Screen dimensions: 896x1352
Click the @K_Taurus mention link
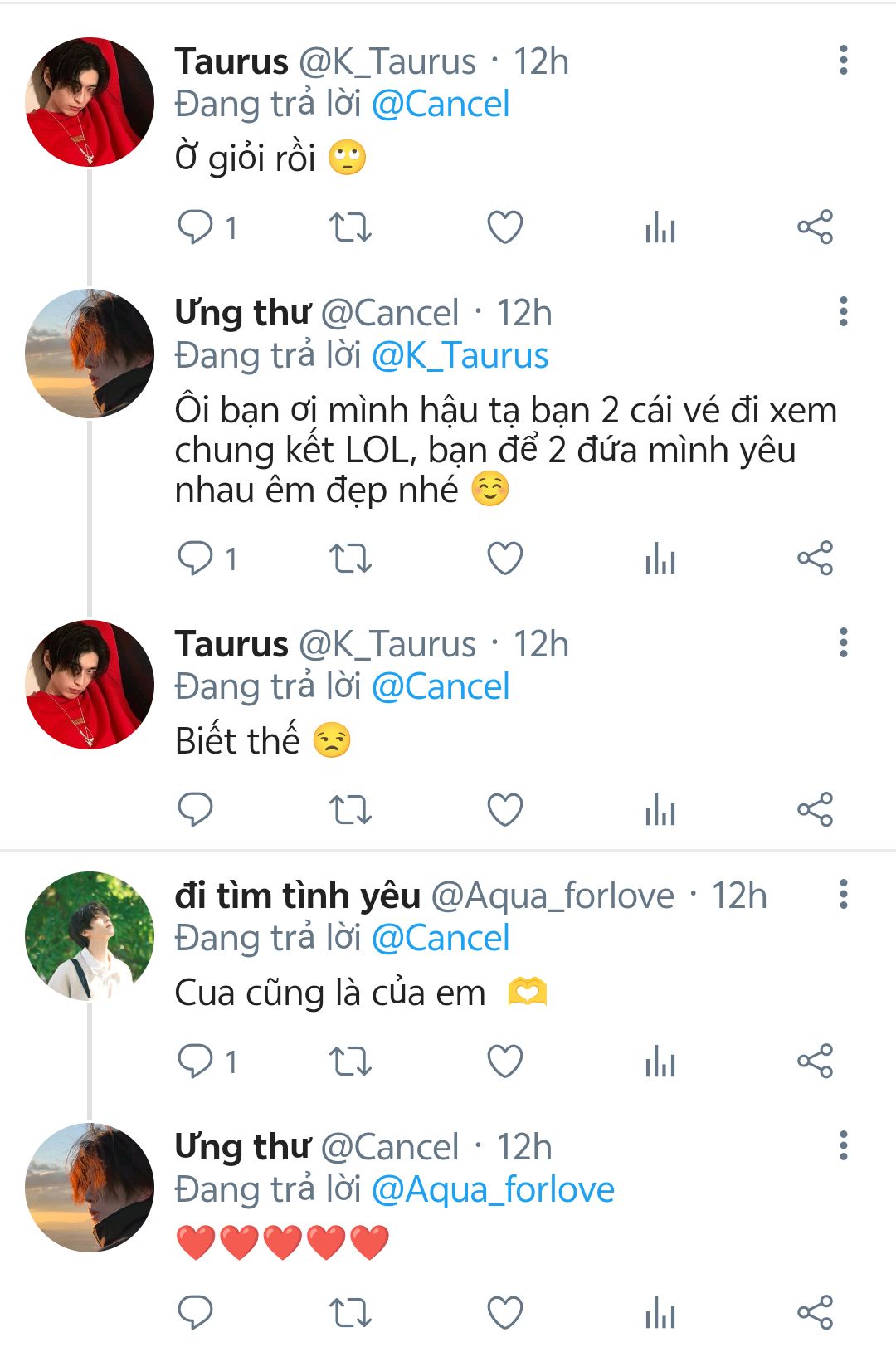point(460,356)
